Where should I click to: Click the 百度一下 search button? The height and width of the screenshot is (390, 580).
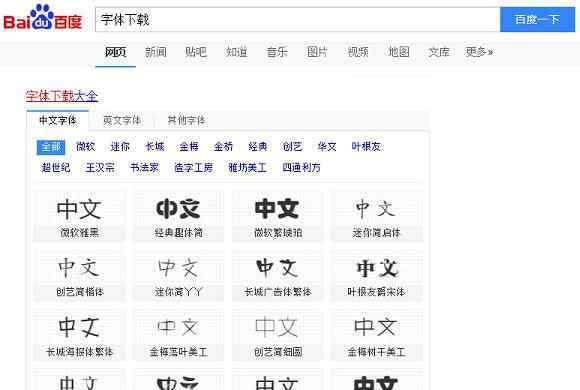pyautogui.click(x=537, y=20)
